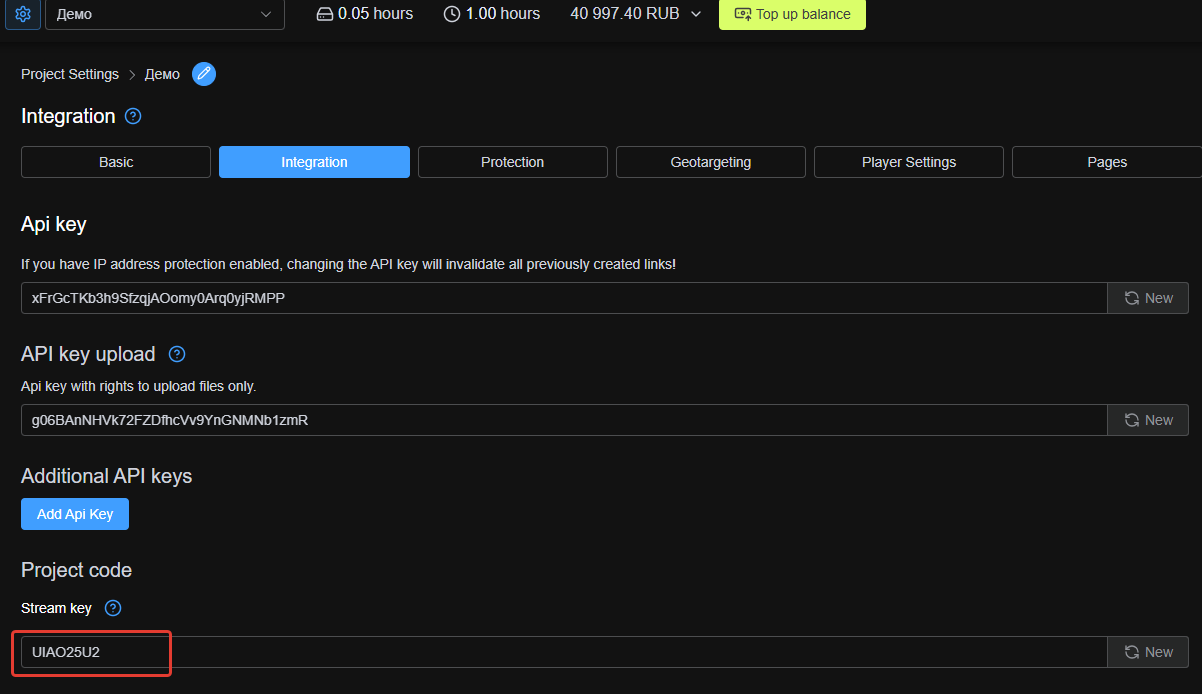This screenshot has height=694, width=1202.
Task: Click the Api key input field
Action: [x=564, y=298]
